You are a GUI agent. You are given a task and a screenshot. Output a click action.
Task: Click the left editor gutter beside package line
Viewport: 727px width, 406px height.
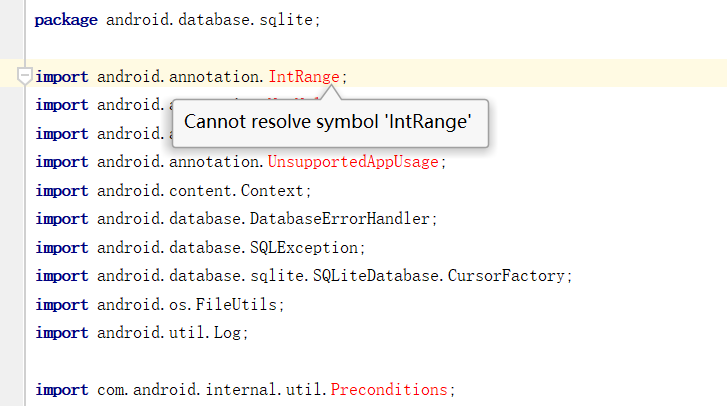click(x=12, y=20)
